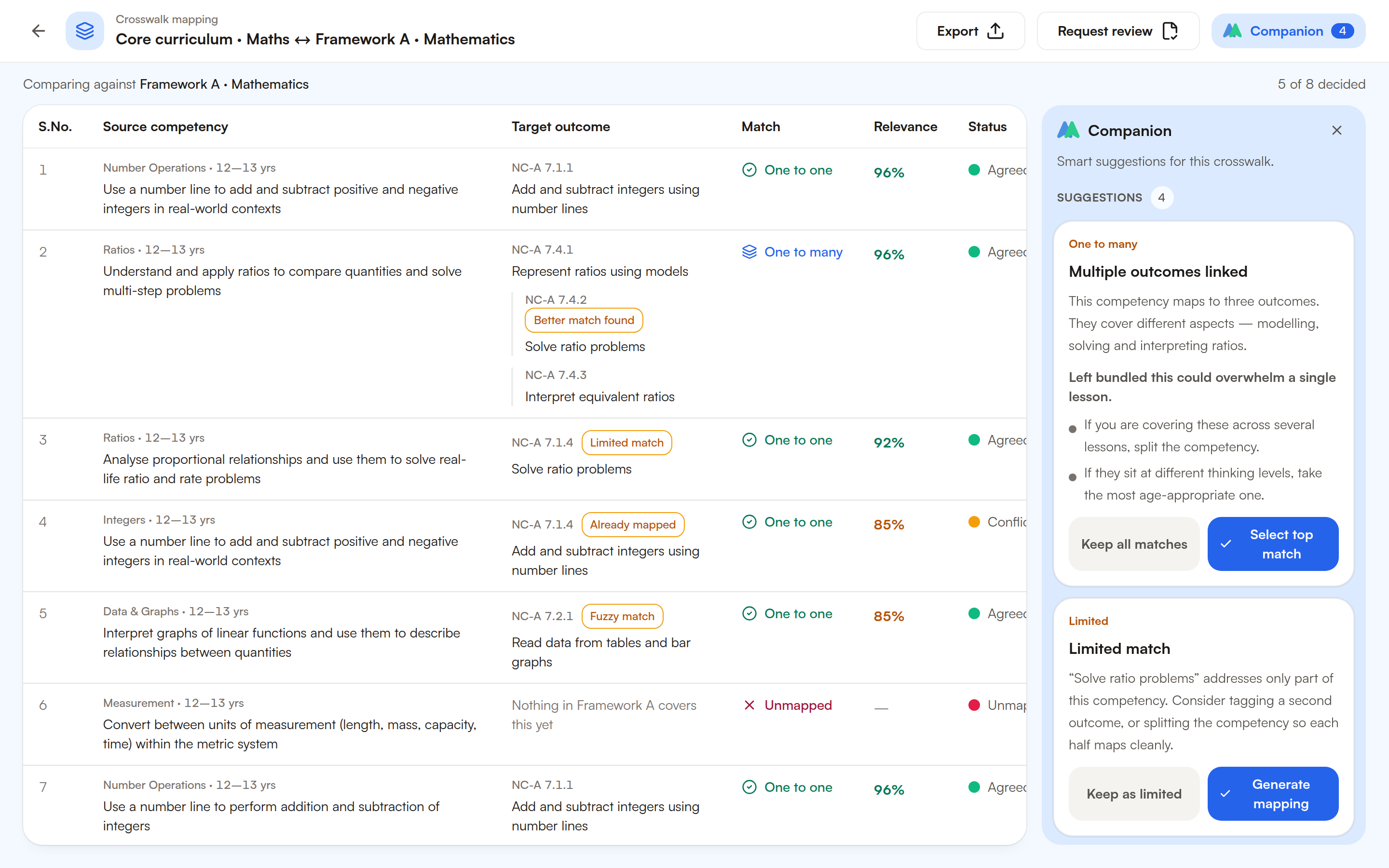Click the One to many match label
Viewport: 1389px width, 868px height.
(803, 252)
